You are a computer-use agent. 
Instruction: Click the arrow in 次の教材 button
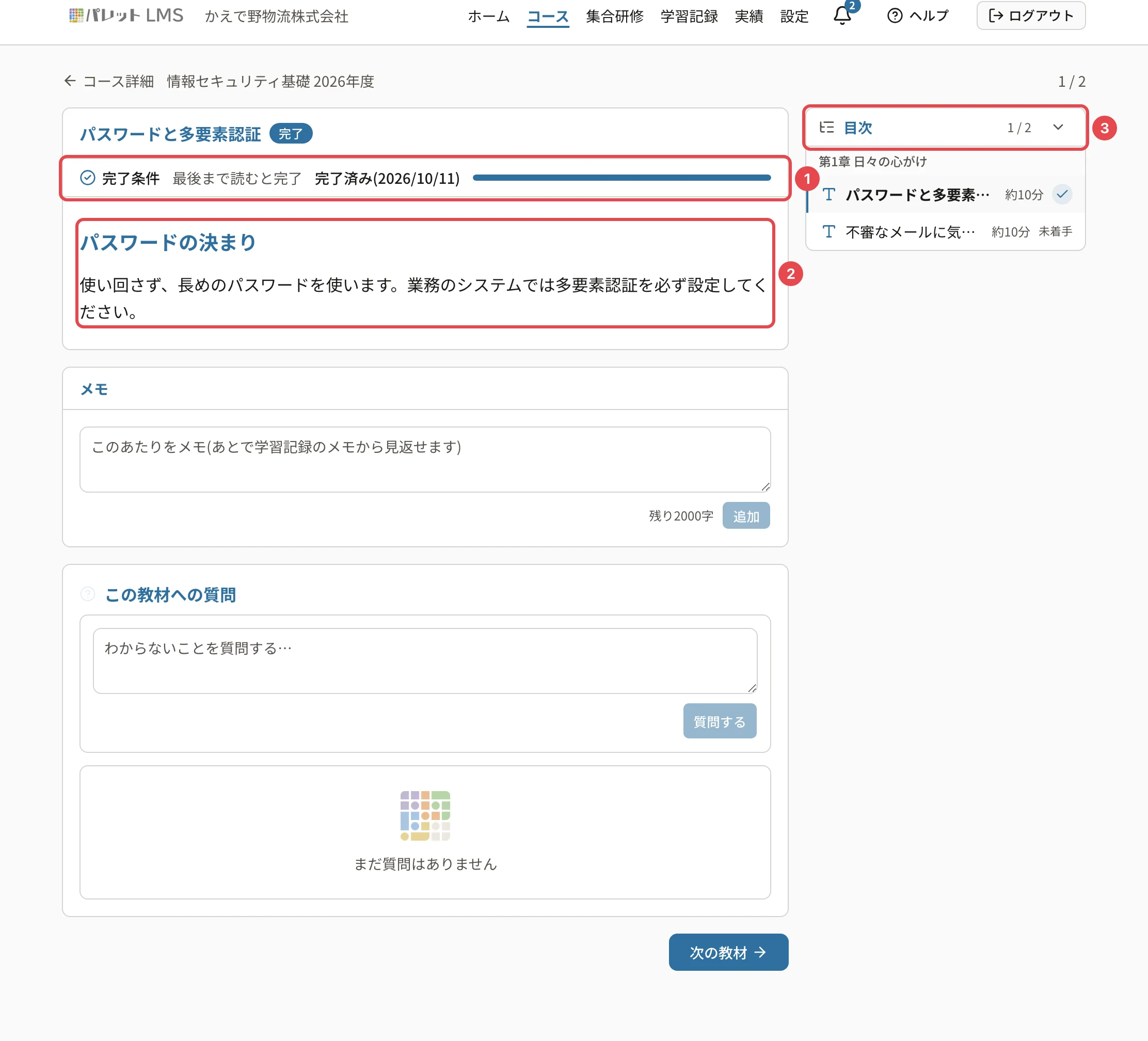coord(760,952)
